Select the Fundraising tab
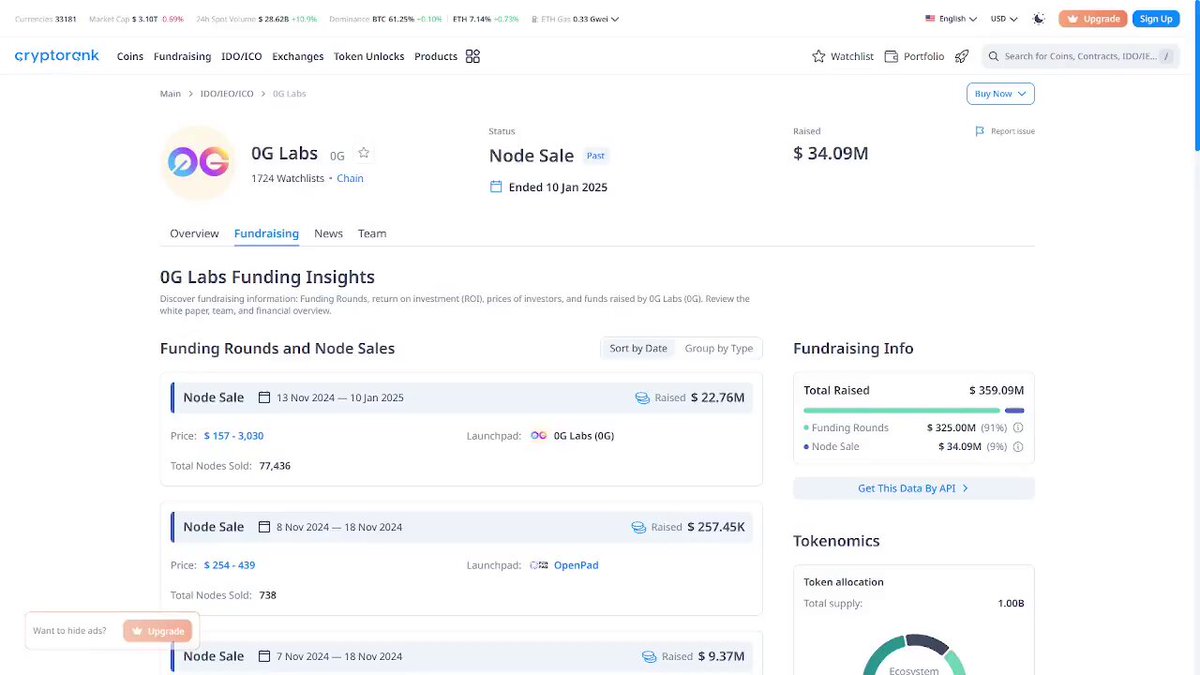This screenshot has width=1200, height=675. 266,233
